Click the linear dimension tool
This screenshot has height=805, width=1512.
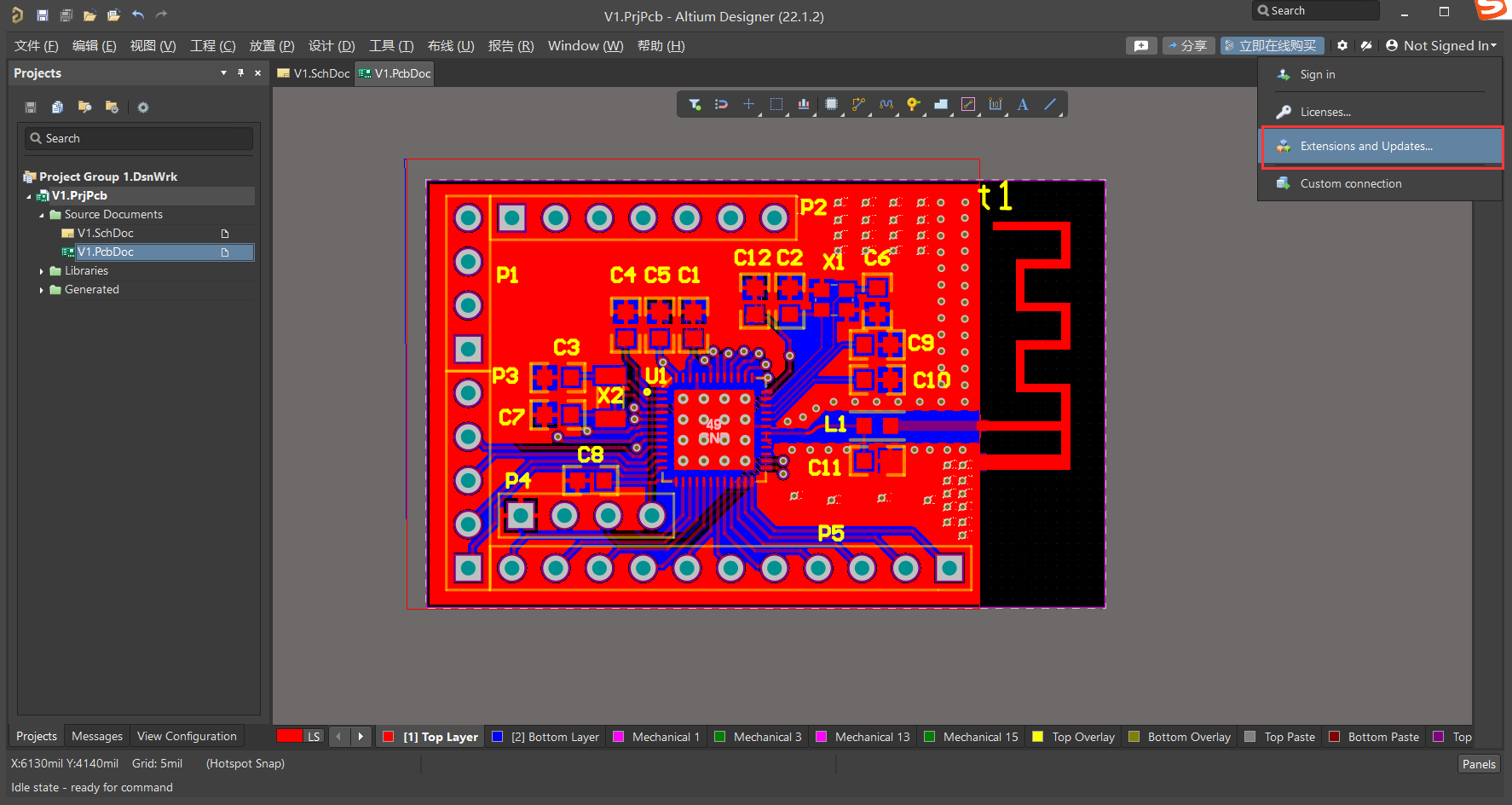click(995, 104)
